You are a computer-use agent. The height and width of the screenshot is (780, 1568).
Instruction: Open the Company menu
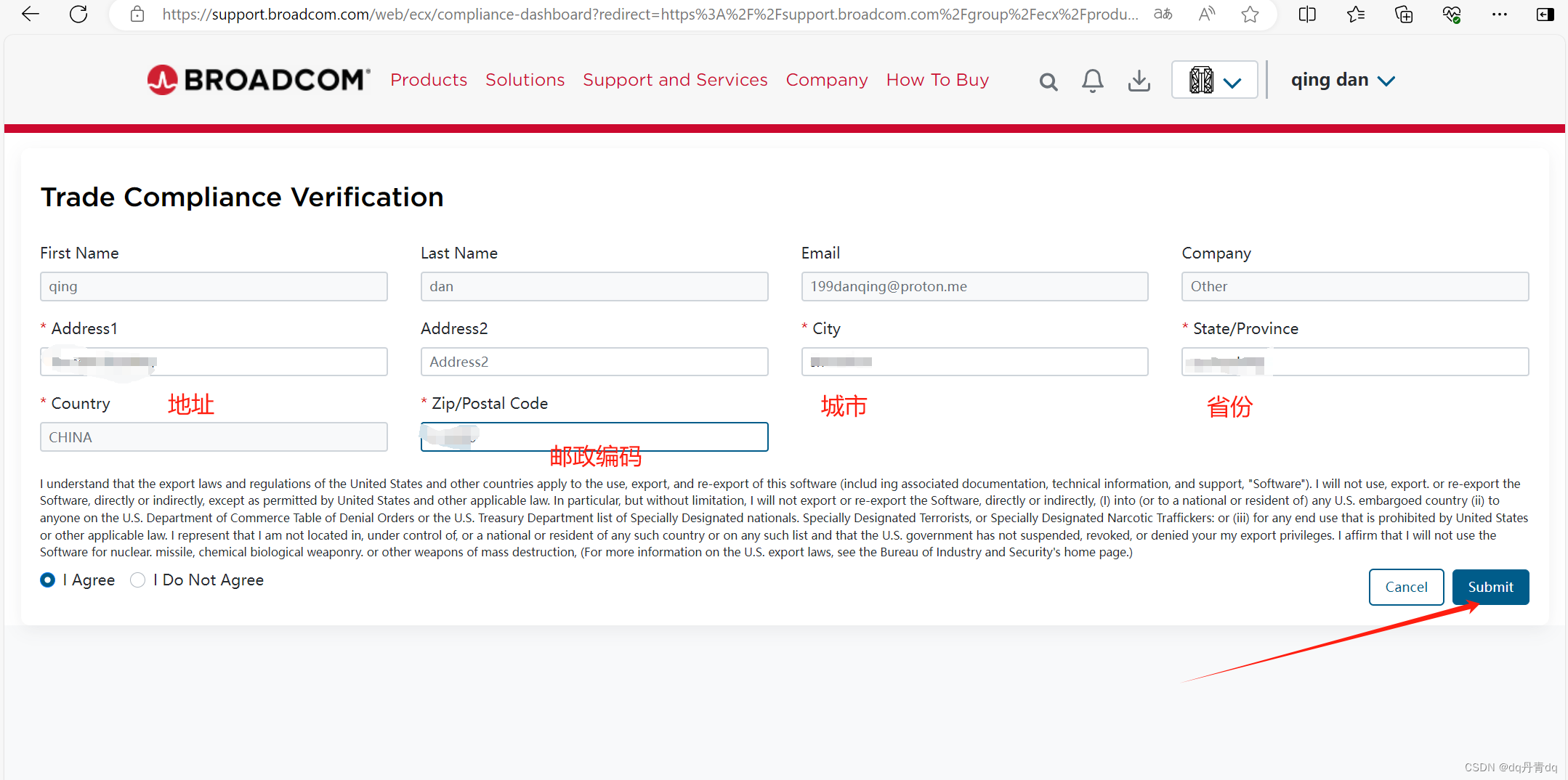pos(827,80)
